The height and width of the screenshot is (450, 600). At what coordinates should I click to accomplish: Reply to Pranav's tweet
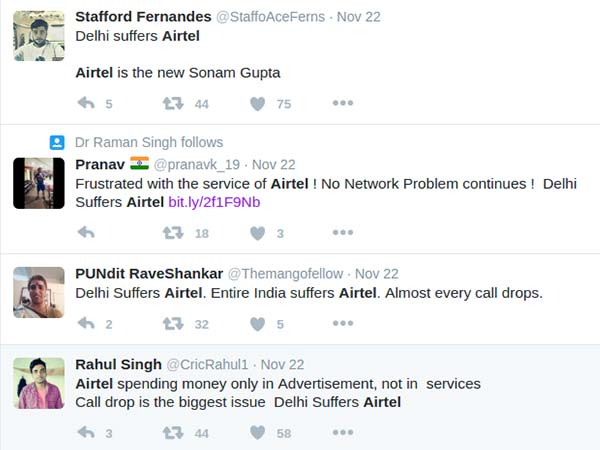click(x=86, y=233)
